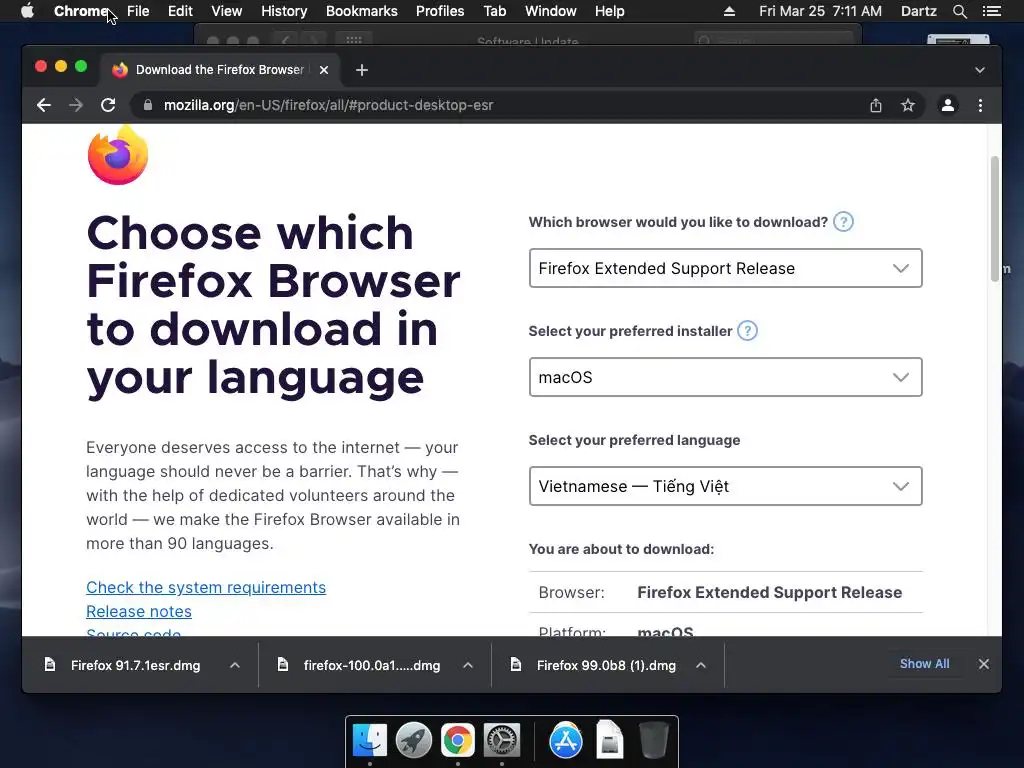Open the View menu

[x=227, y=11]
